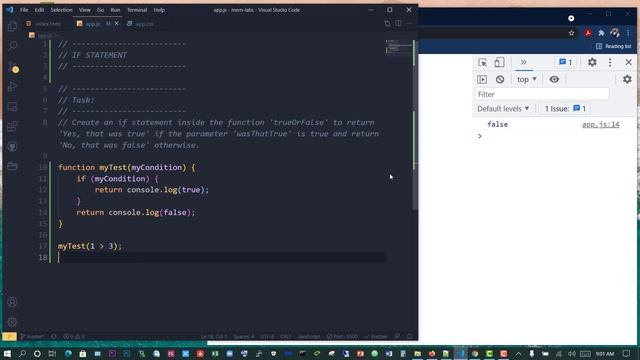Split the VS Code editor right
The image size is (640, 360).
[x=398, y=23]
